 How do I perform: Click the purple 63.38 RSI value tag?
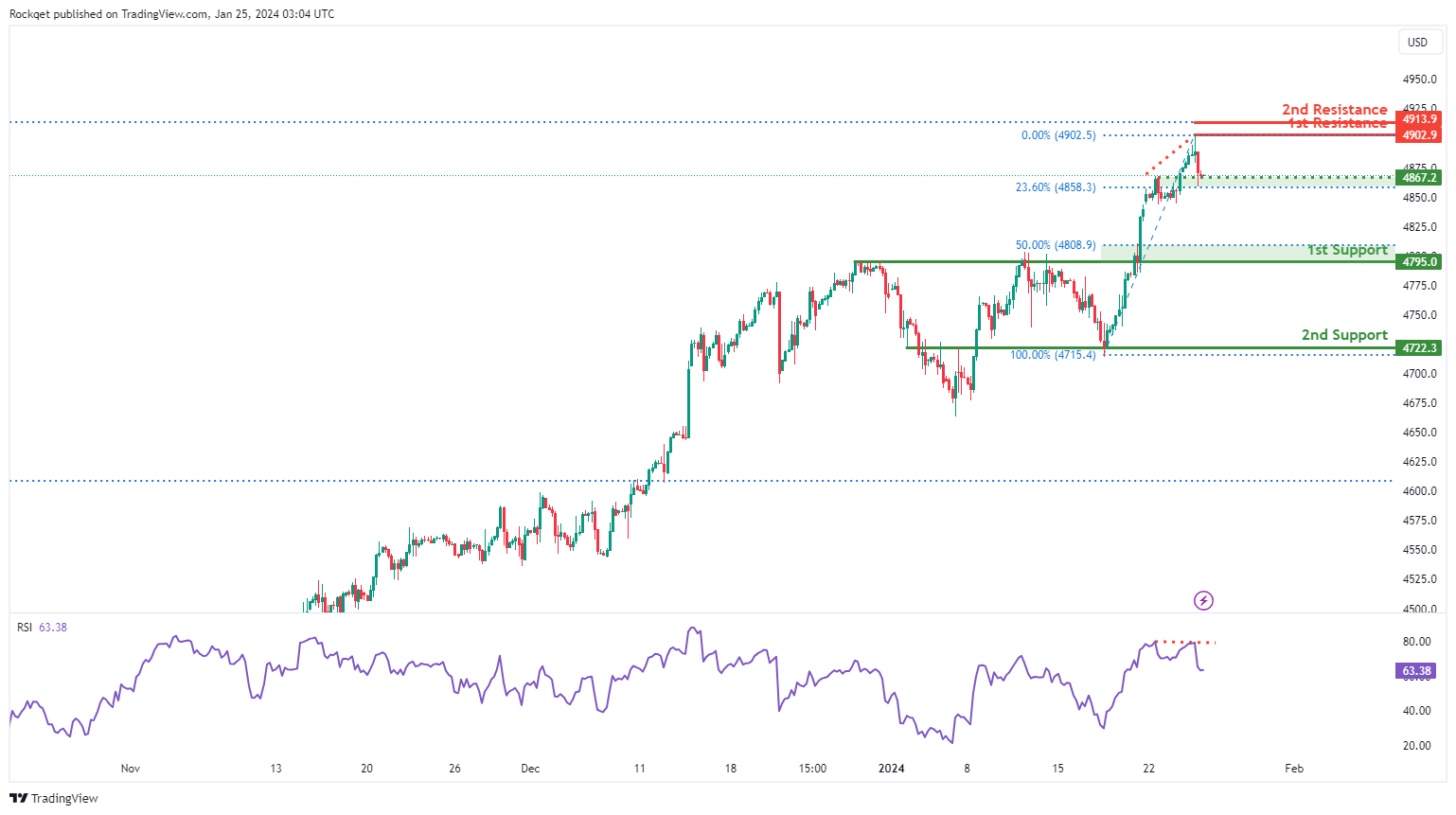click(1417, 671)
